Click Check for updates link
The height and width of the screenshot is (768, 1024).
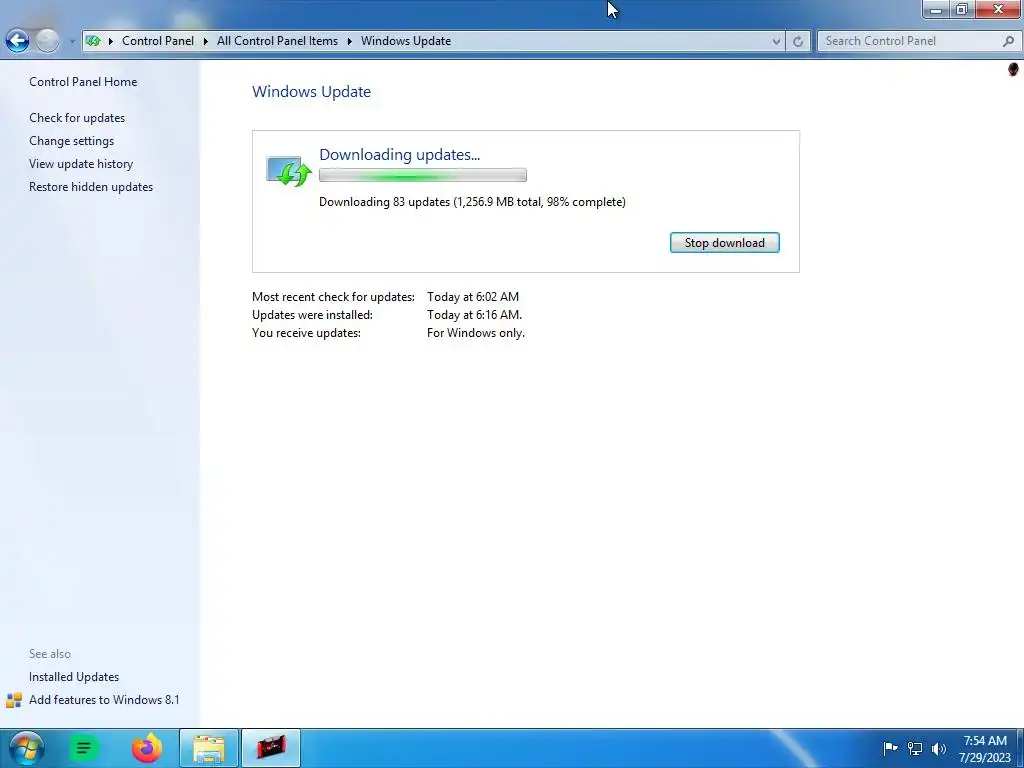point(77,118)
